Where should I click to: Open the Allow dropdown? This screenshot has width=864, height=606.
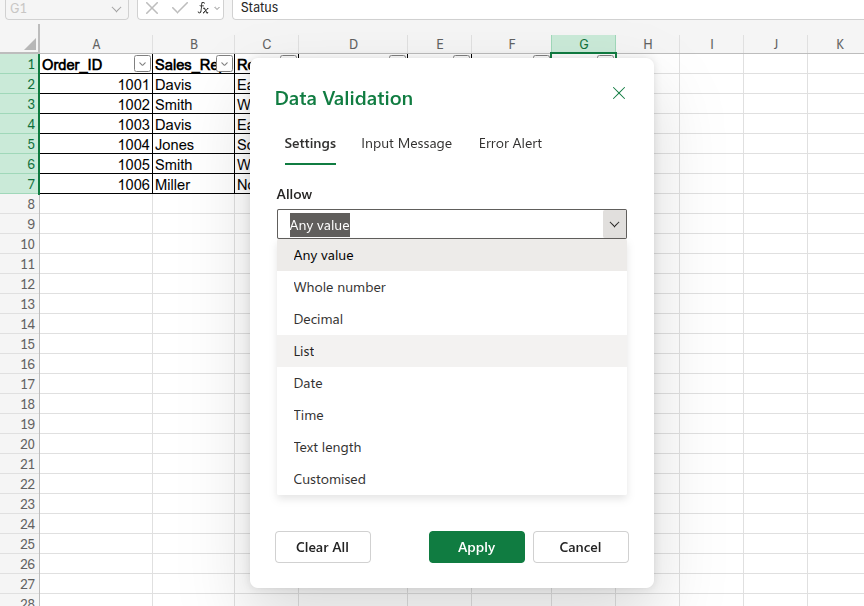614,223
